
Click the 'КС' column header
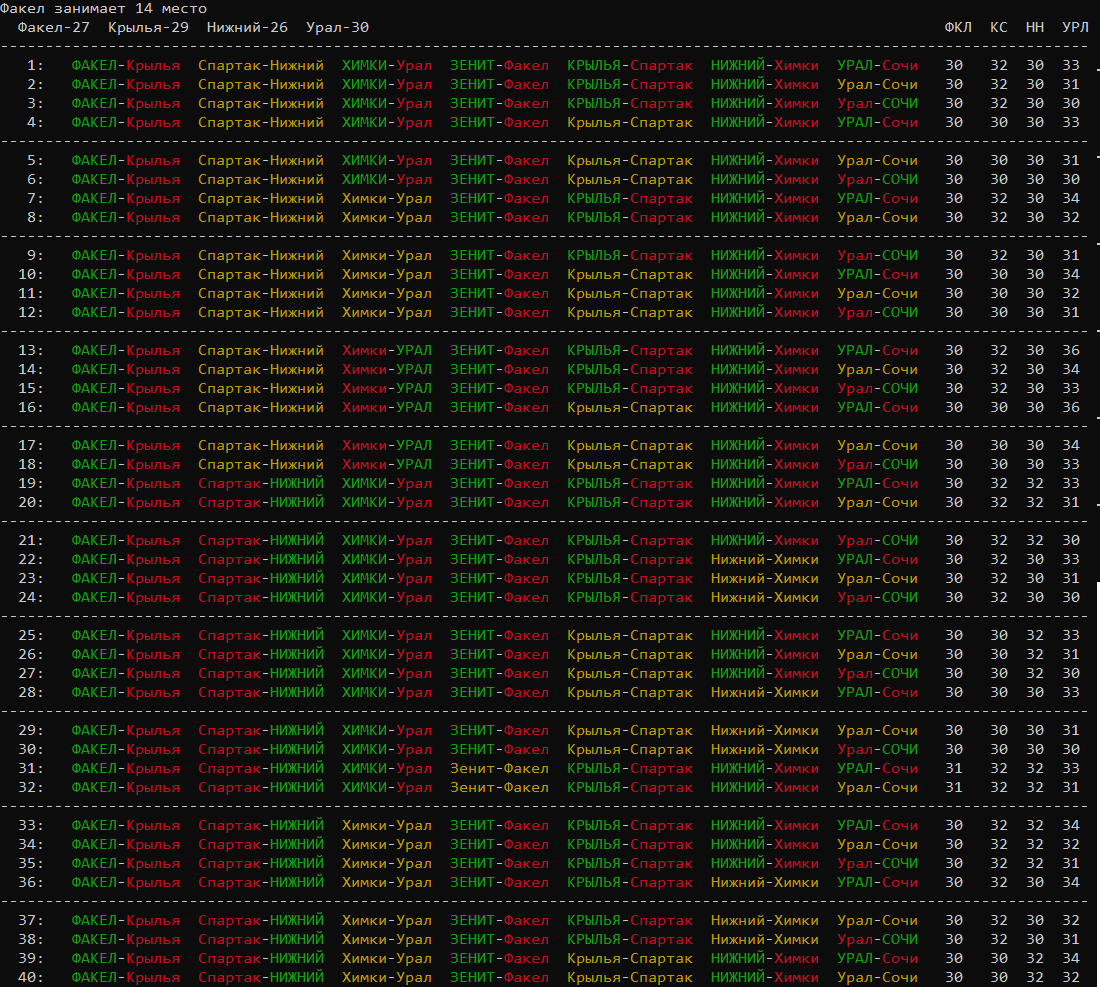[999, 27]
